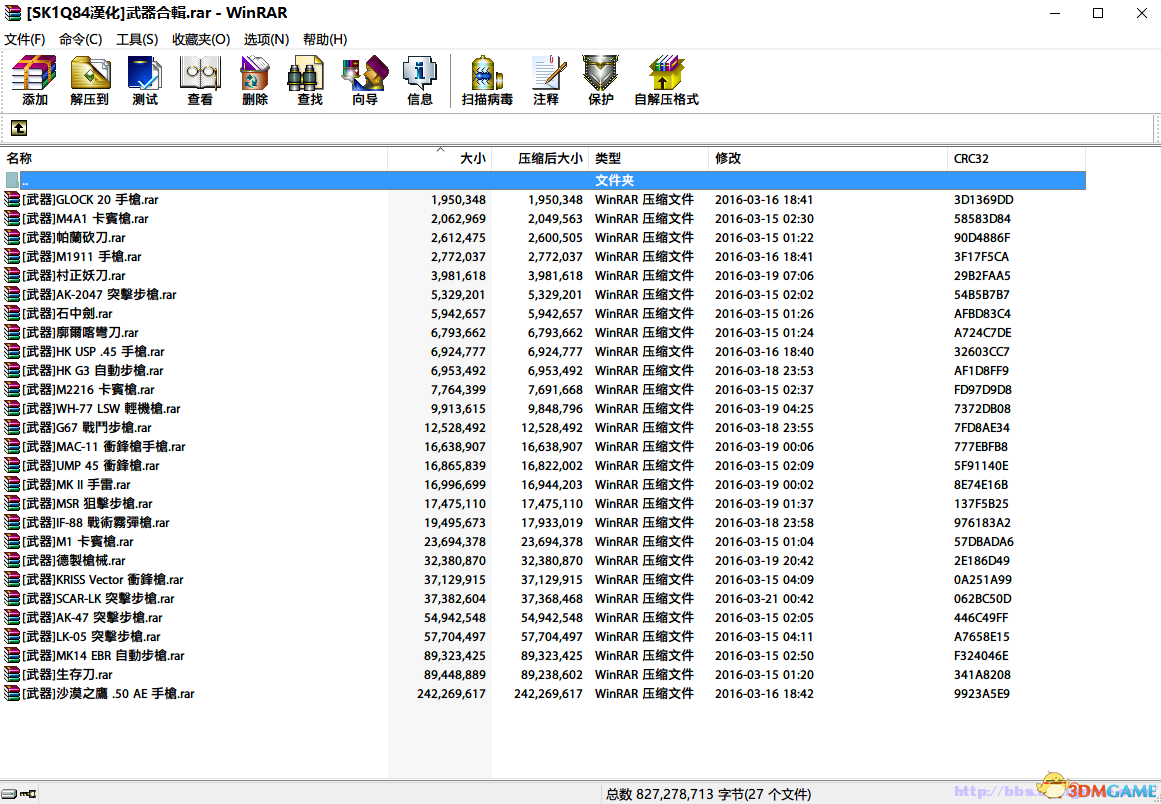Select [武器]MK14 EBR 自動步槍.rar
This screenshot has width=1161, height=804.
click(103, 656)
